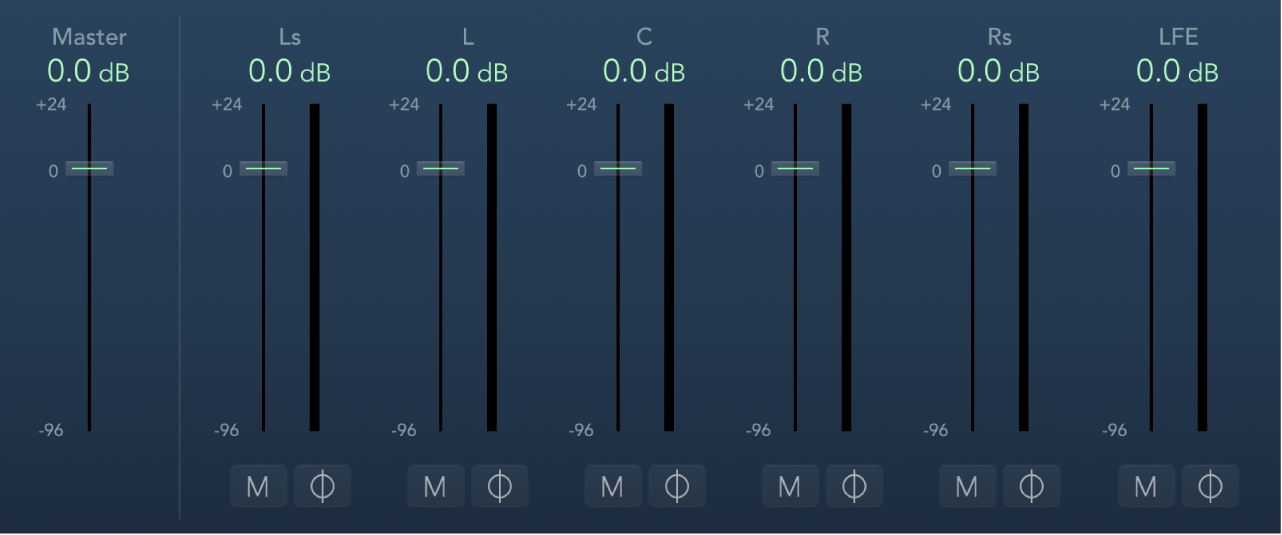Viewport: 1282px width, 535px height.
Task: Click the Master fader handle
Action: pos(89,169)
